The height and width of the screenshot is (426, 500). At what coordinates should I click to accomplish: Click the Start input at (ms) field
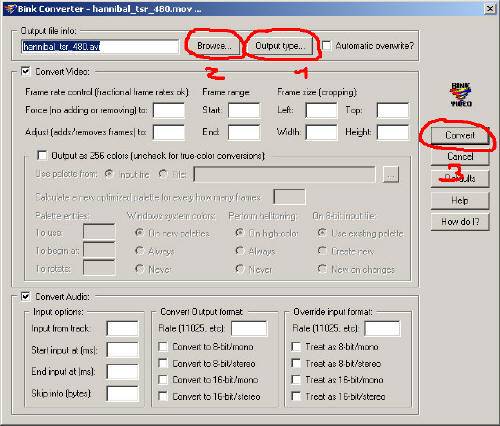pyautogui.click(x=122, y=350)
